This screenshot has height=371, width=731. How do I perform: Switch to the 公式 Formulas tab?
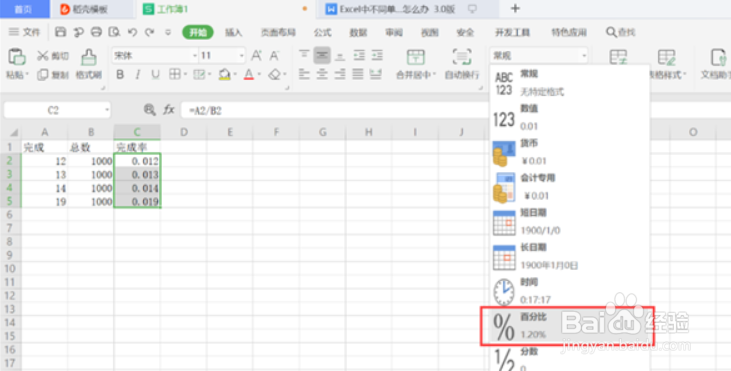click(x=322, y=32)
